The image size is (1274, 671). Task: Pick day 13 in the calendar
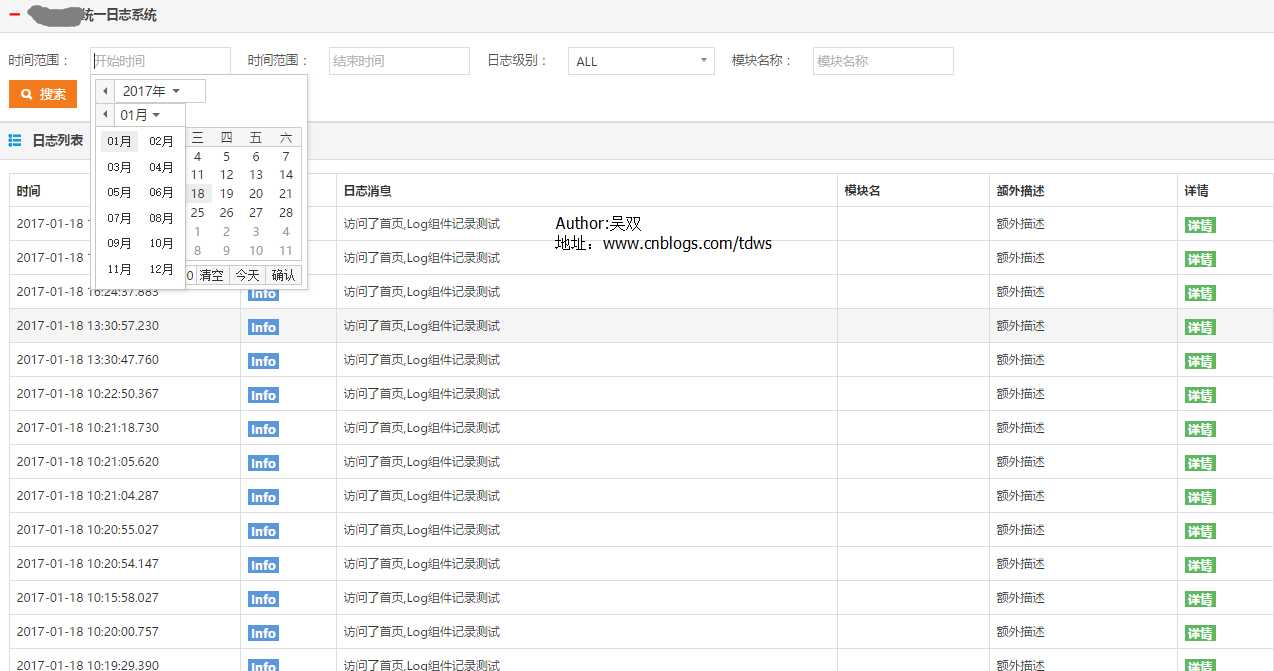pyautogui.click(x=256, y=175)
